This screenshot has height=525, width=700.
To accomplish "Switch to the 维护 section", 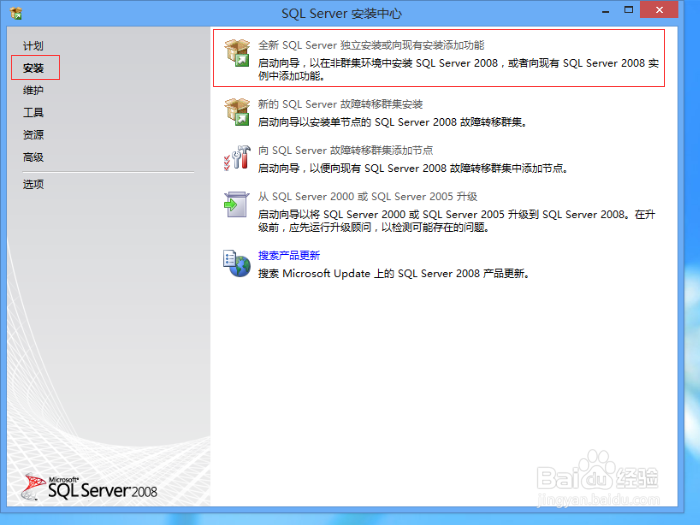I will (x=33, y=90).
